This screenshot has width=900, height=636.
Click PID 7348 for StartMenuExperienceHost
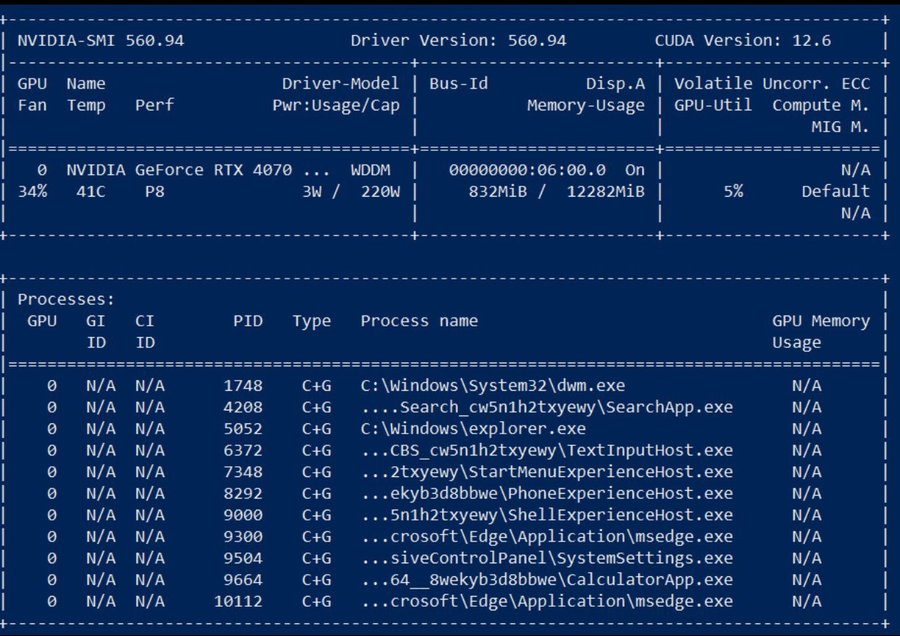pos(247,472)
